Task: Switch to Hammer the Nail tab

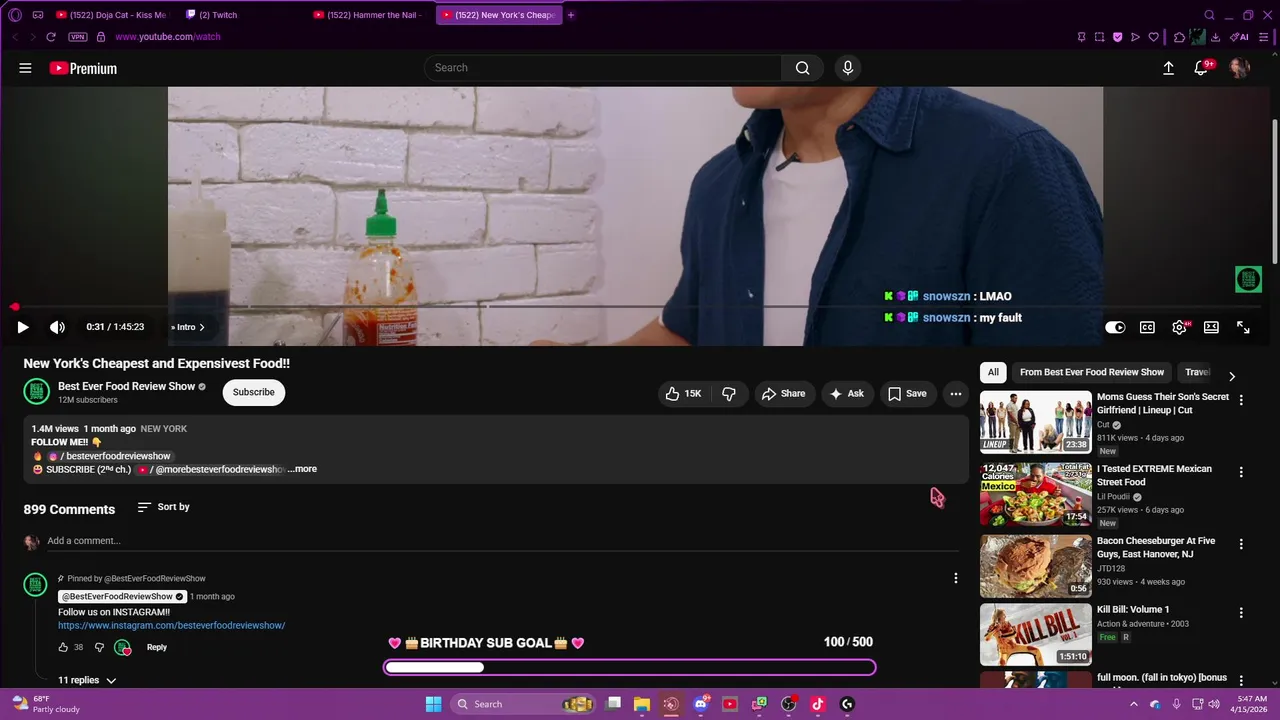Action: click(x=370, y=15)
